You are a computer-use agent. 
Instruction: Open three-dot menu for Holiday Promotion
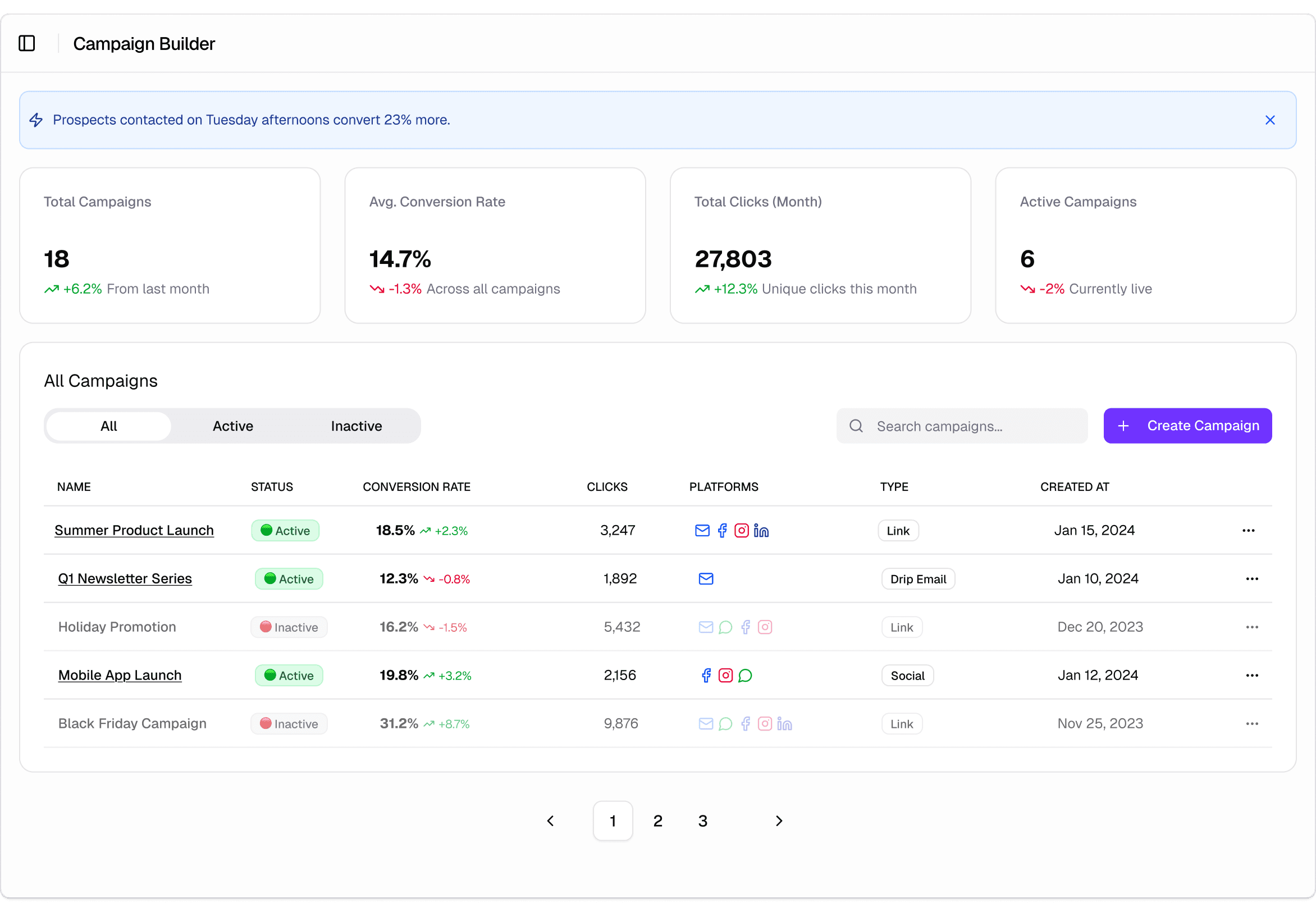pos(1251,627)
